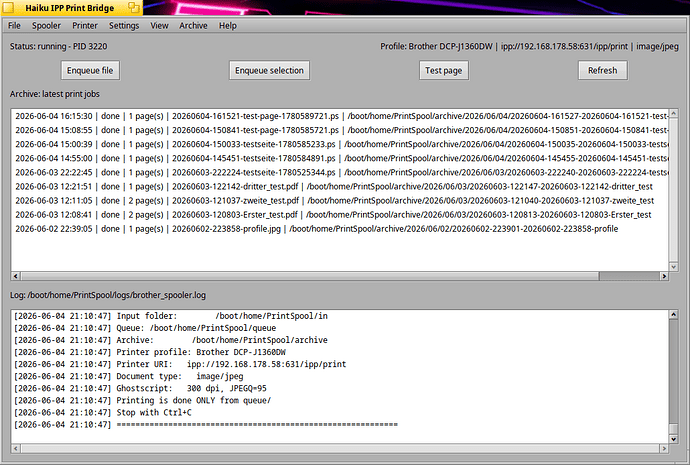Click the log line 'Ghostscript: 300 dpi'
This screenshot has height=465, width=690.
[140, 388]
